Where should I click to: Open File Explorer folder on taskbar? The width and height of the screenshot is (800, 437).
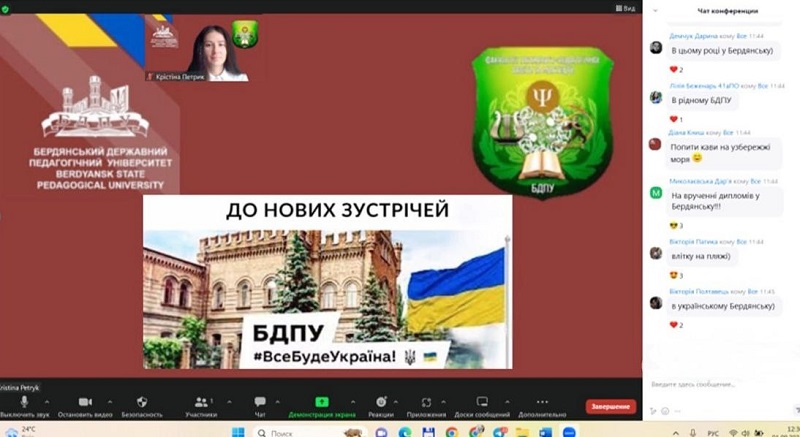[x=522, y=432]
